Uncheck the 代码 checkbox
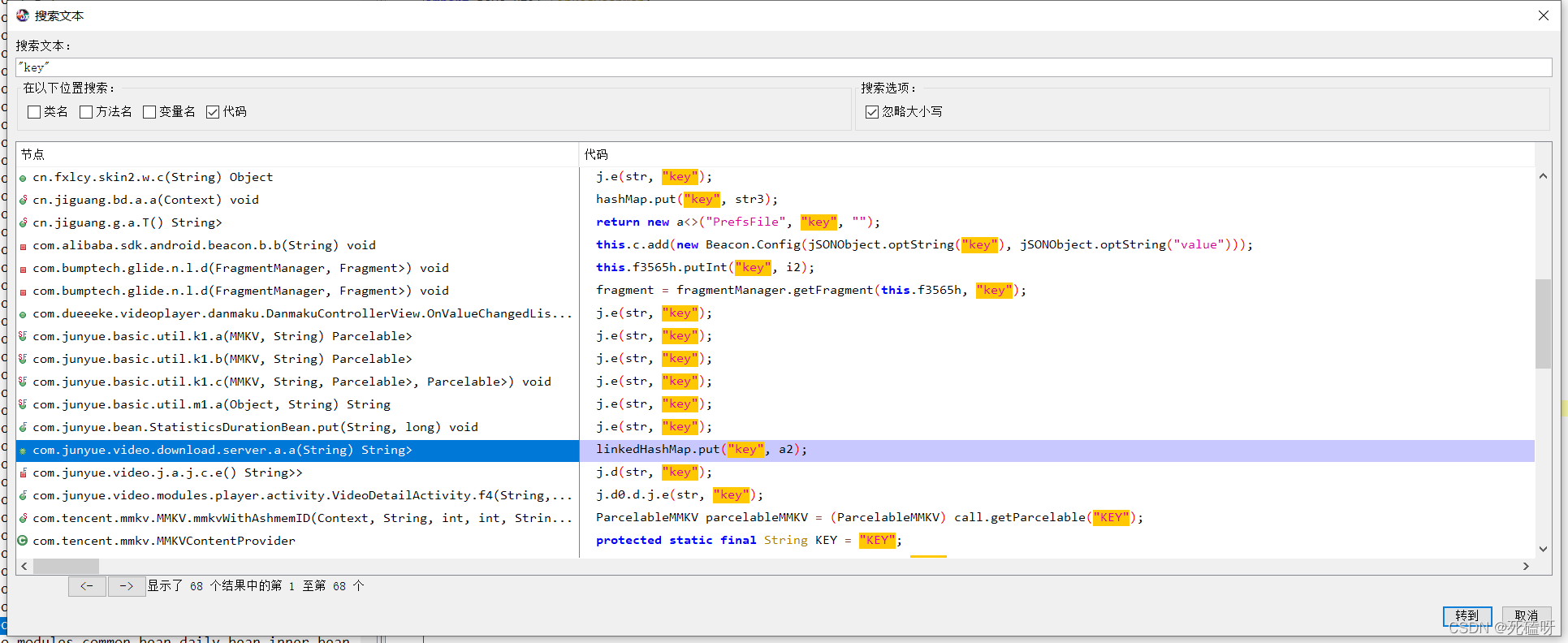The height and width of the screenshot is (643, 1568). tap(213, 112)
